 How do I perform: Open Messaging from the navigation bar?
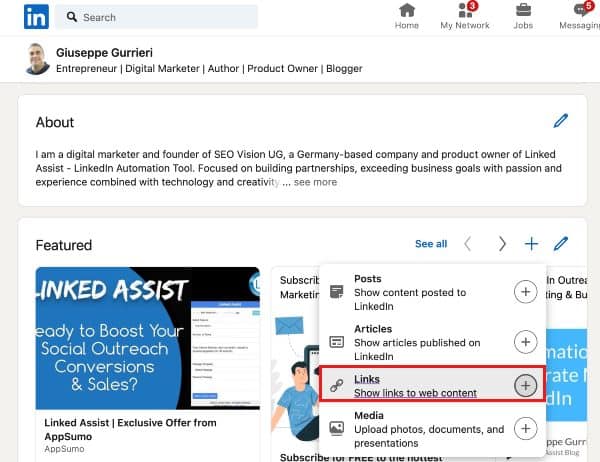[580, 16]
